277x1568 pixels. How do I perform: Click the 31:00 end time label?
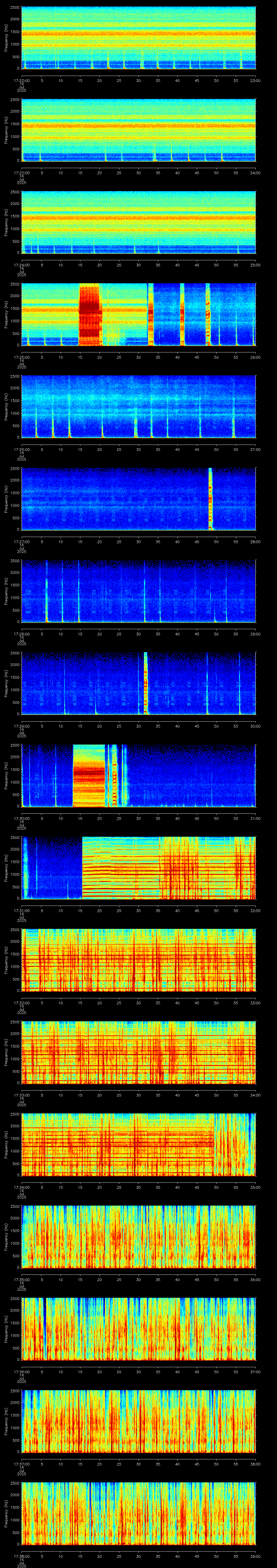click(255, 818)
